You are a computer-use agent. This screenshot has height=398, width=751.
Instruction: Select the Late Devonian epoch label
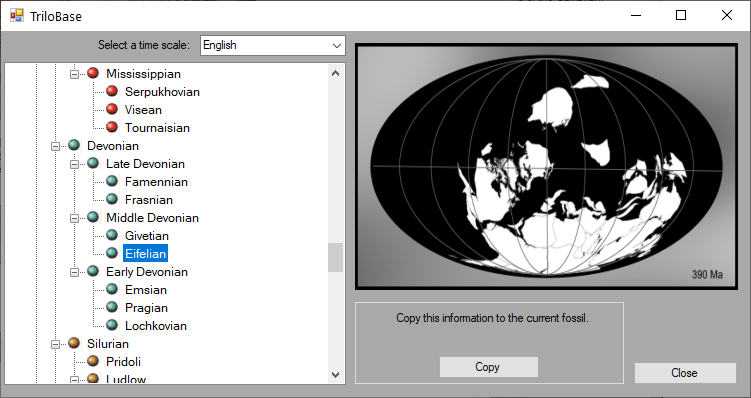pyautogui.click(x=145, y=164)
